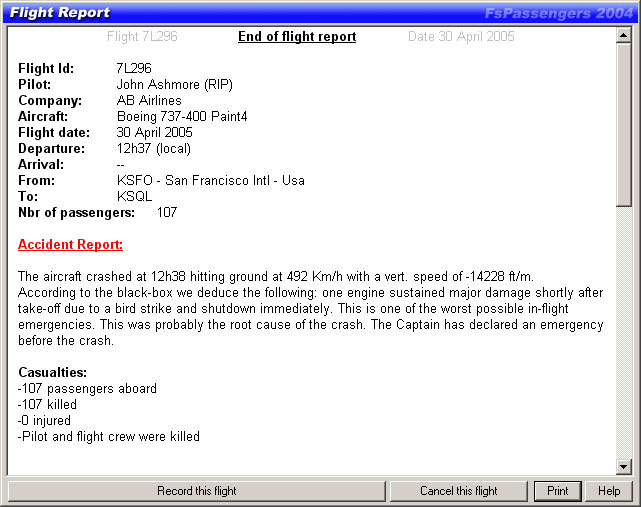Click the aircraft Boeing 737-400 Paint4

(x=182, y=117)
